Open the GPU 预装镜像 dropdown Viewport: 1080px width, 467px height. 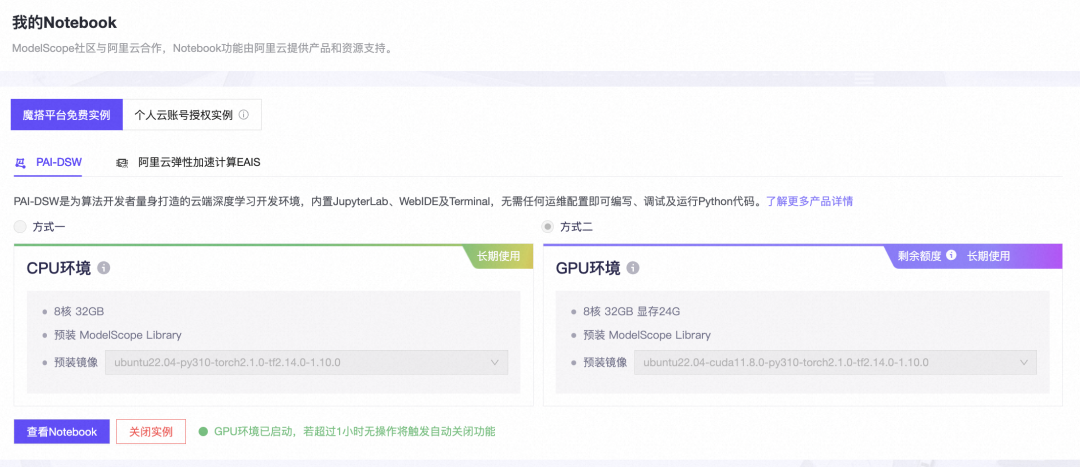(x=835, y=362)
